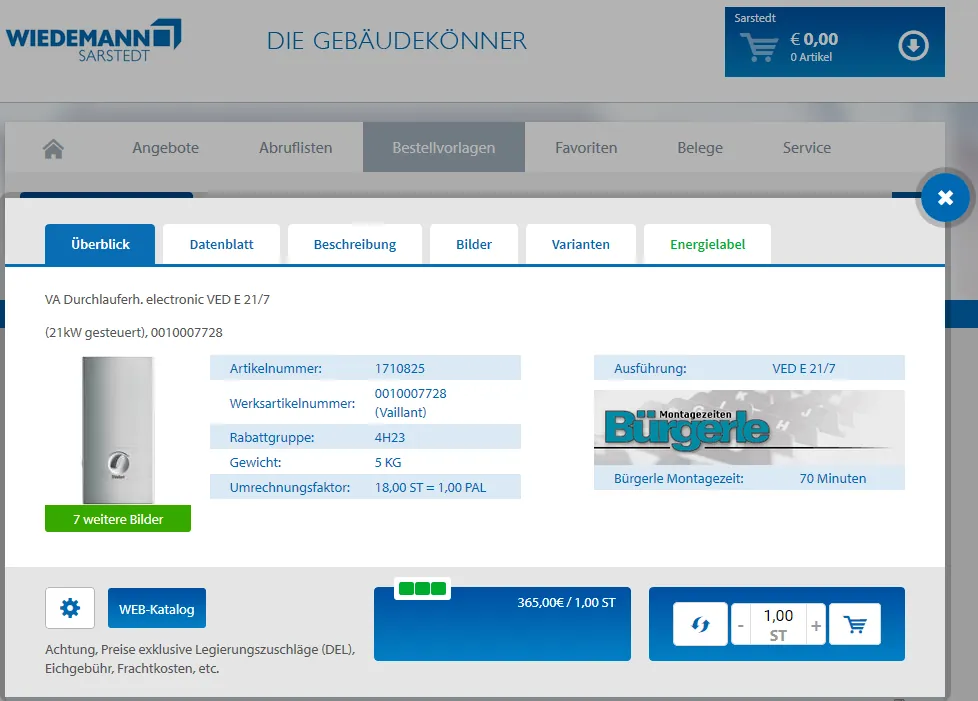Open the Beschreibung tab
Viewport: 978px width, 701px height.
(355, 244)
